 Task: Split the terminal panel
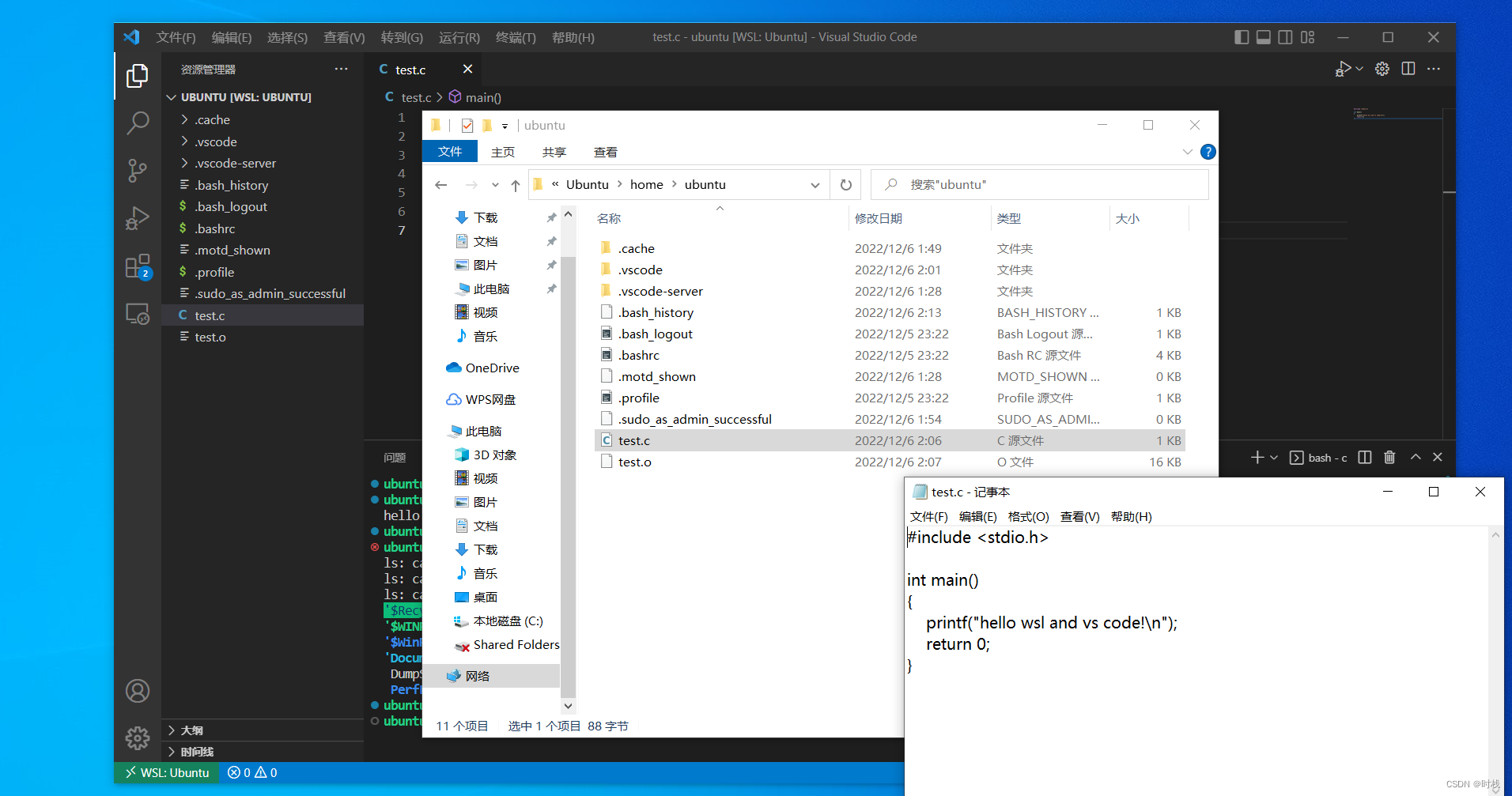(1365, 457)
